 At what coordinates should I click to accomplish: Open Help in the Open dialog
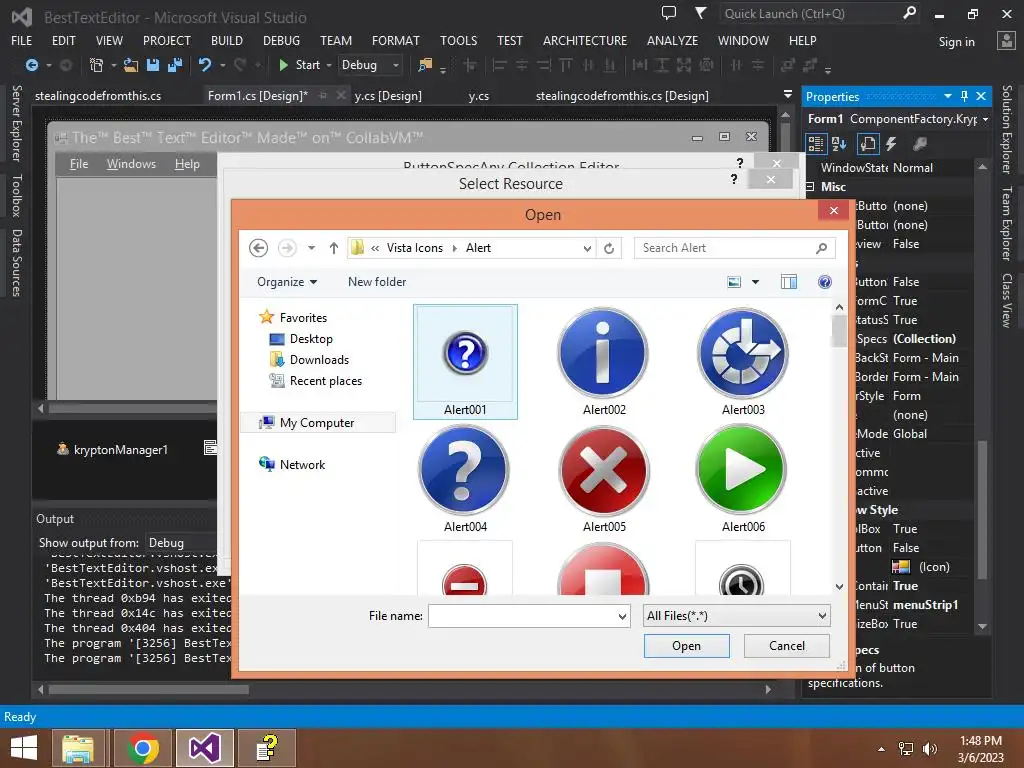pos(825,282)
